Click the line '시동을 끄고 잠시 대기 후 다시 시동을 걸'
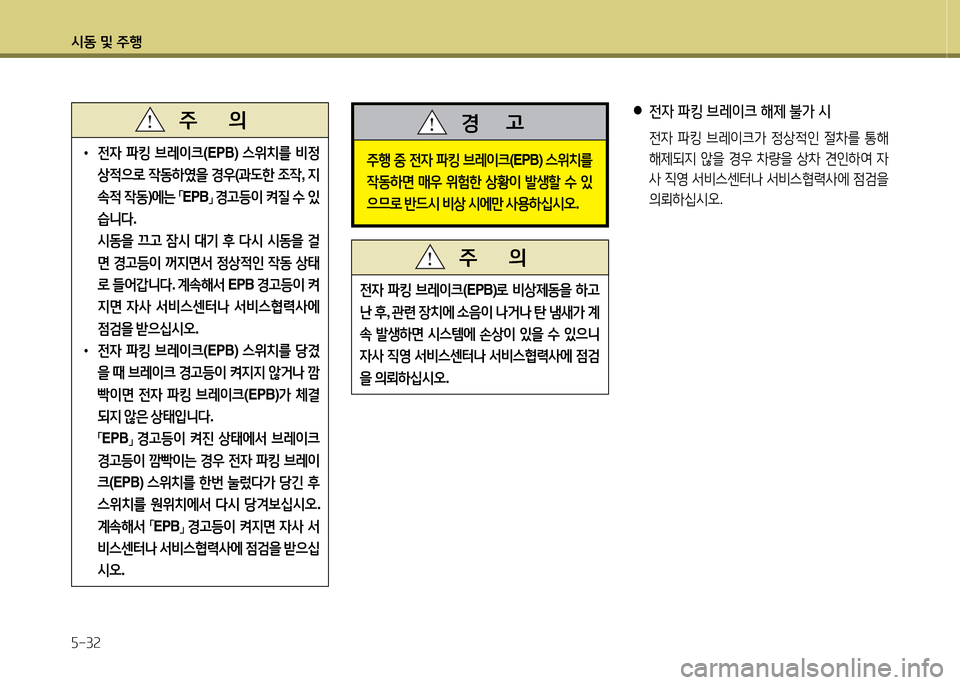The image size is (960, 685). 208,241
